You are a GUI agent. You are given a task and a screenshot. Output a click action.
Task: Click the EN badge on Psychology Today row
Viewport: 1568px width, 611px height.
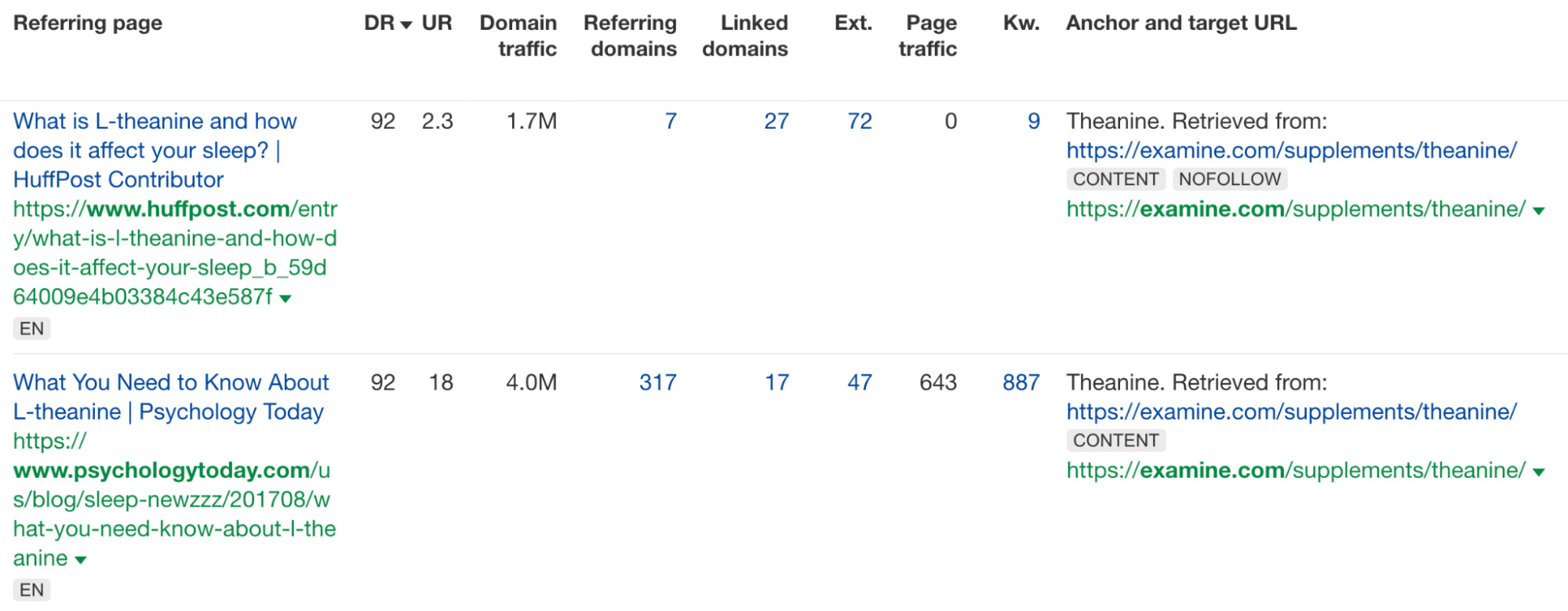(31, 589)
